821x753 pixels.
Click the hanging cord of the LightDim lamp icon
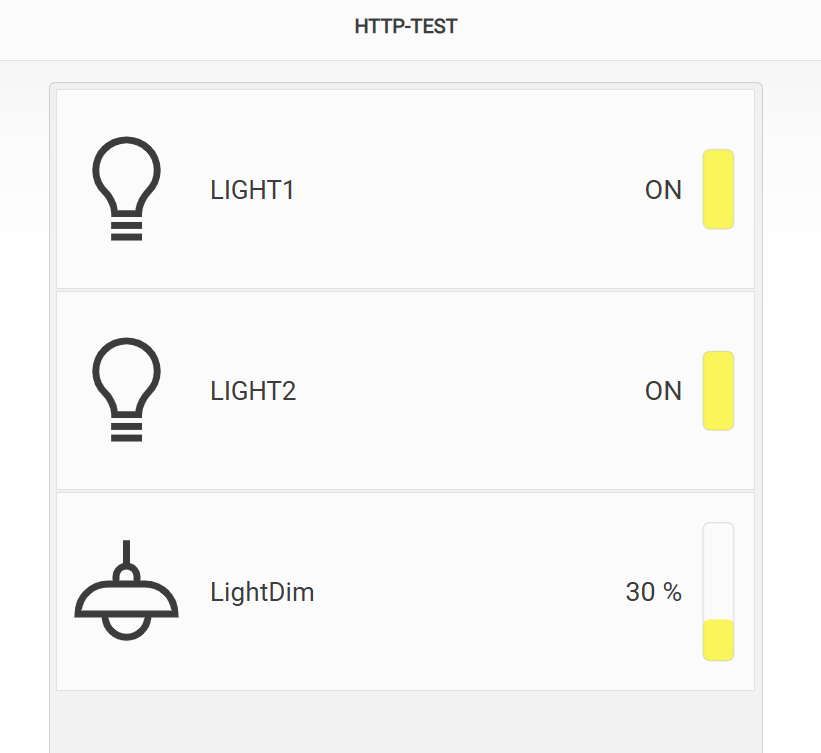126,552
